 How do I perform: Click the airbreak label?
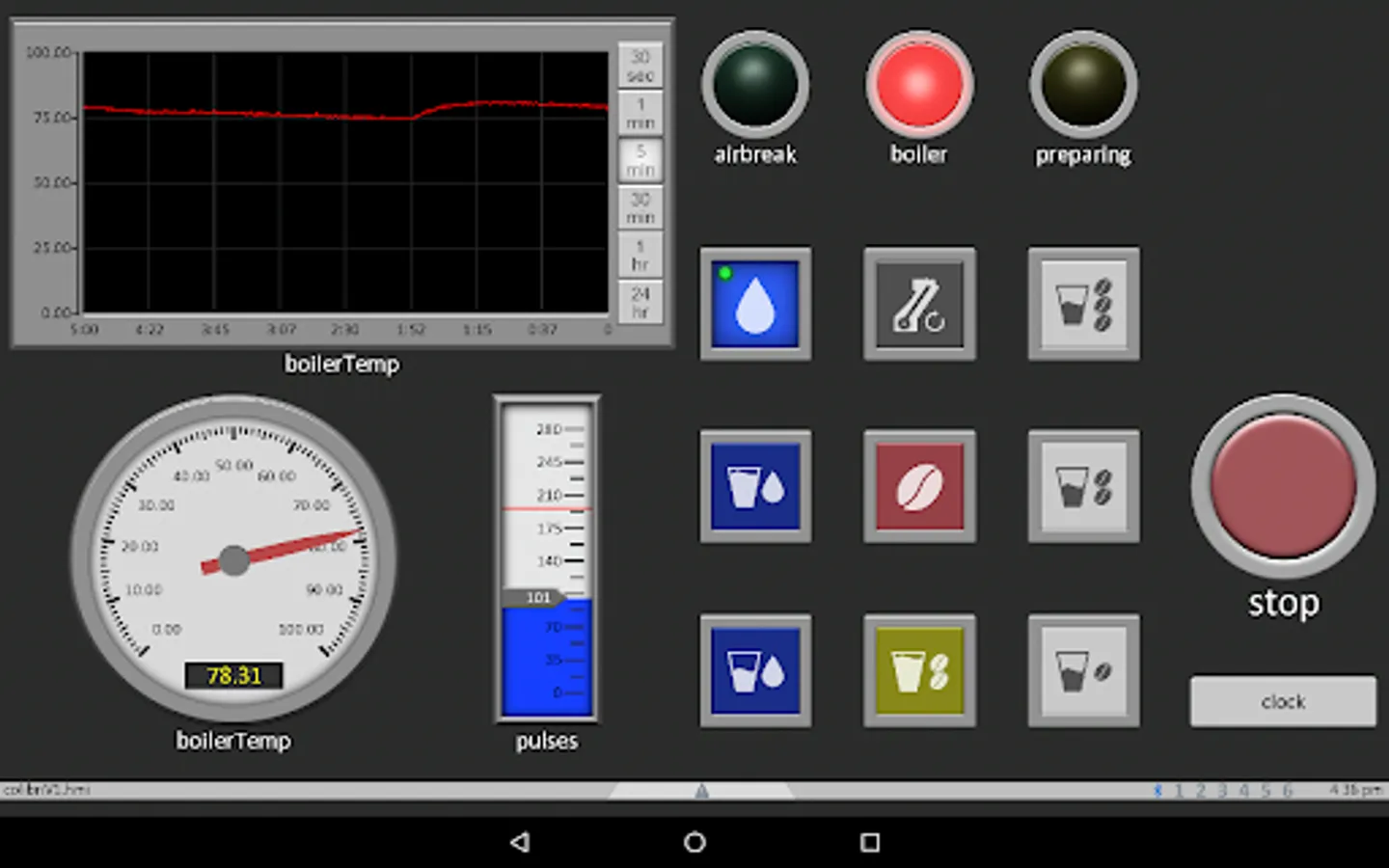(x=755, y=154)
